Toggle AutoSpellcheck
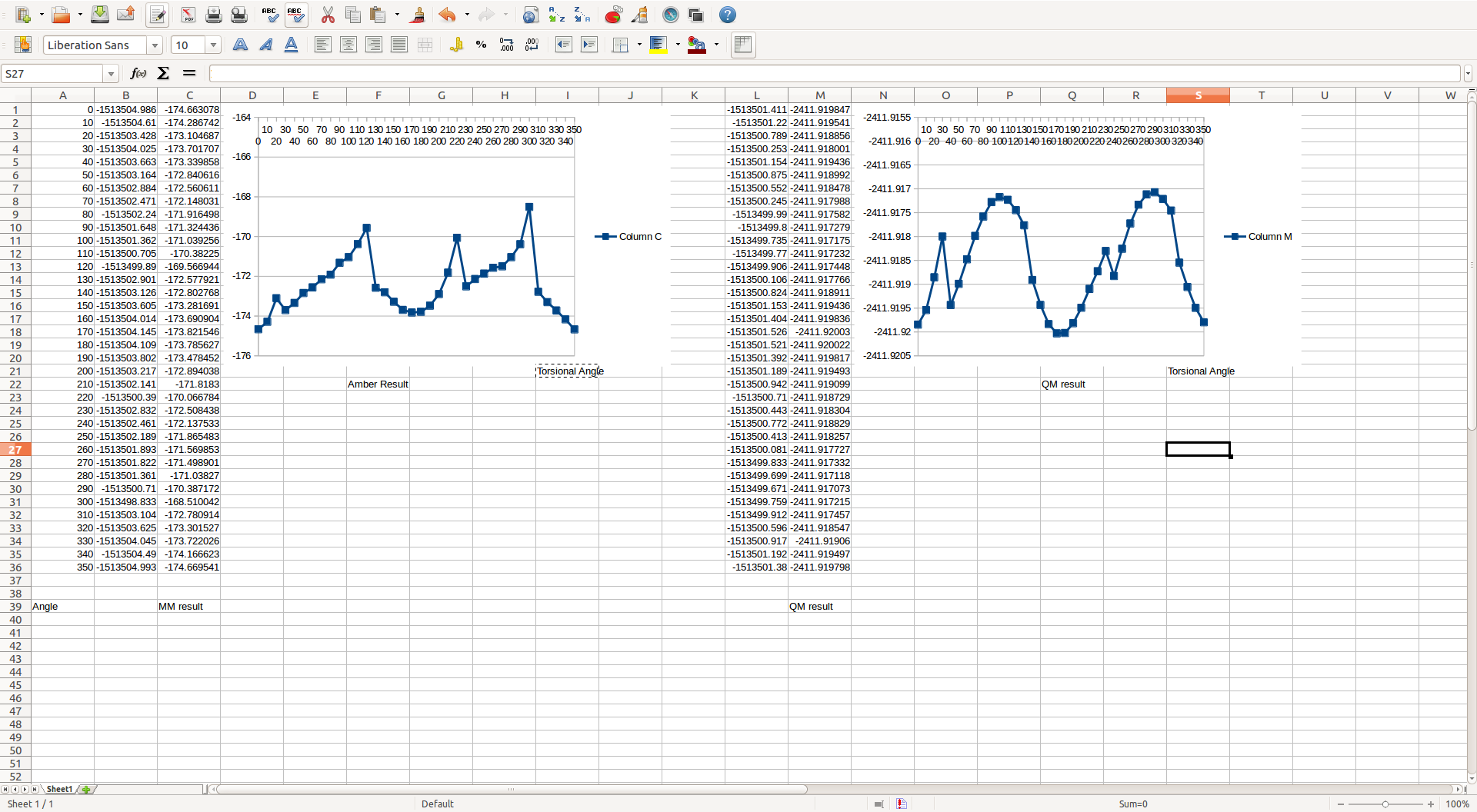The image size is (1477, 812). tap(295, 15)
